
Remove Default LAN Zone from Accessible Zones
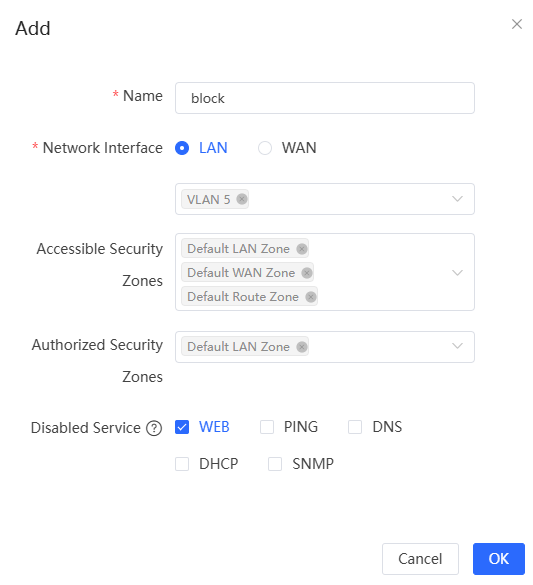coord(302,248)
